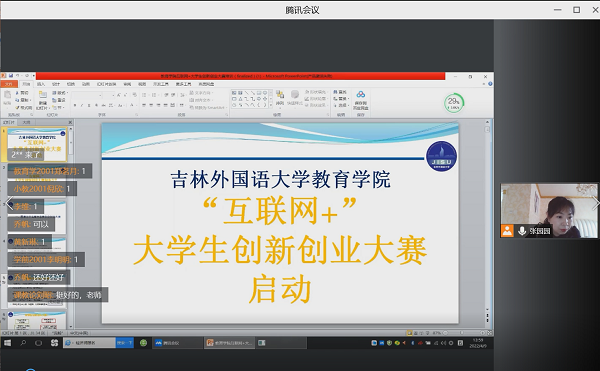
Task: Expand the font name combo box
Action: pos(101,95)
